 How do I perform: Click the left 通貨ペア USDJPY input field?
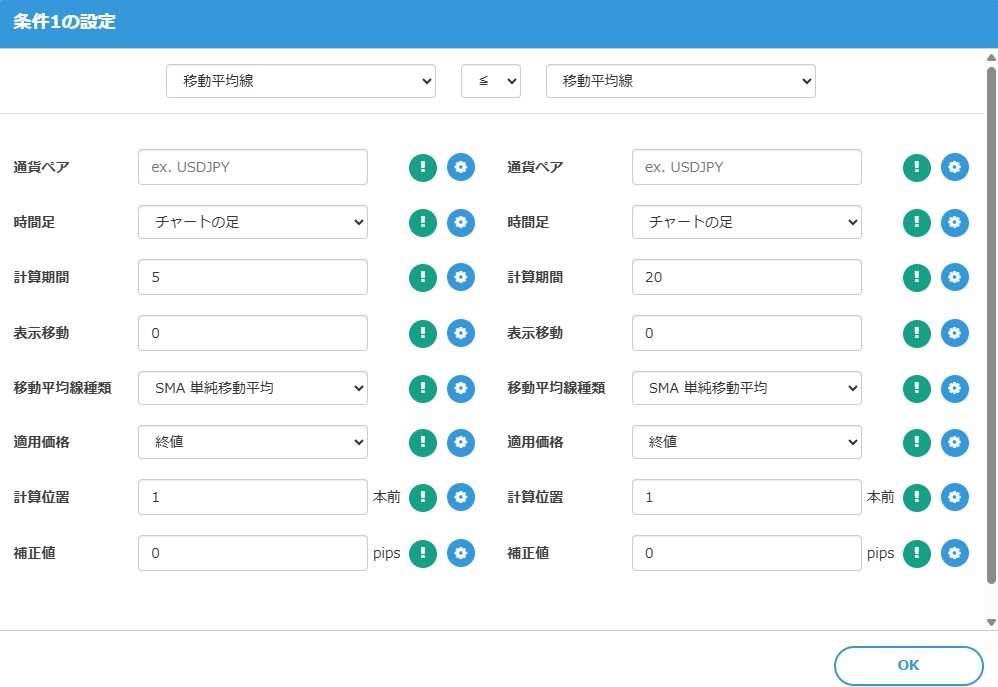click(252, 167)
